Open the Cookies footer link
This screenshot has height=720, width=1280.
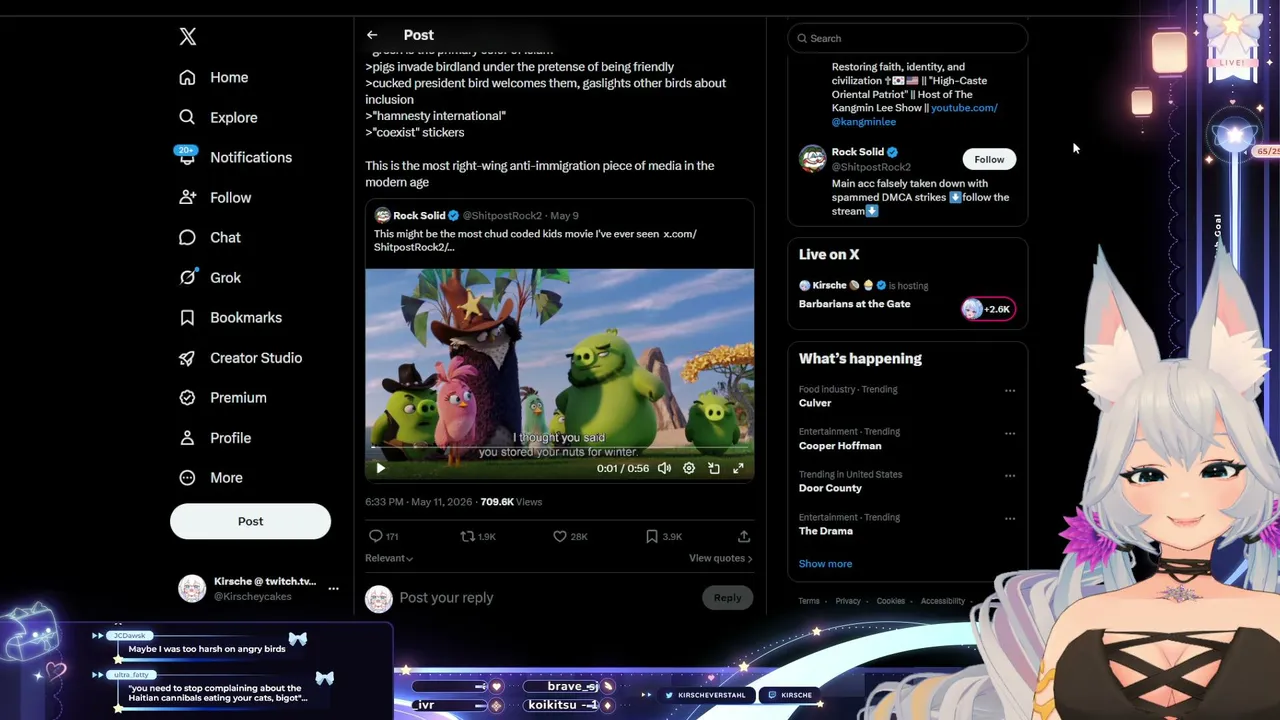tap(891, 601)
